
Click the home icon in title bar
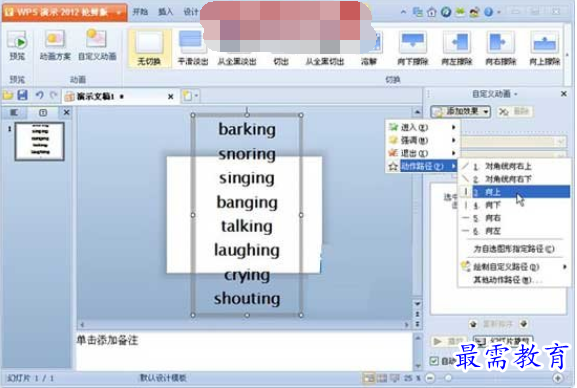tap(432, 13)
